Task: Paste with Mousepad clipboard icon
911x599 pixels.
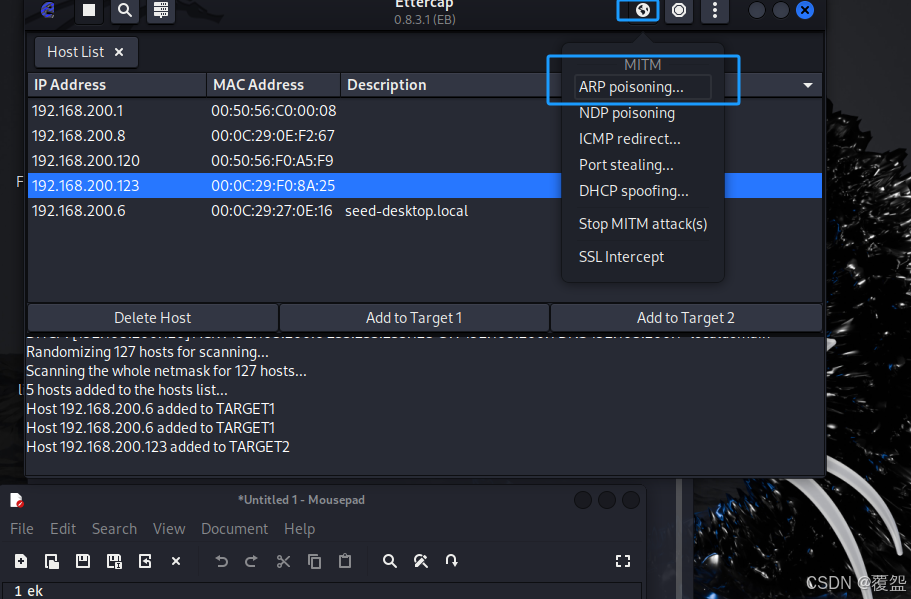Action: [x=345, y=561]
